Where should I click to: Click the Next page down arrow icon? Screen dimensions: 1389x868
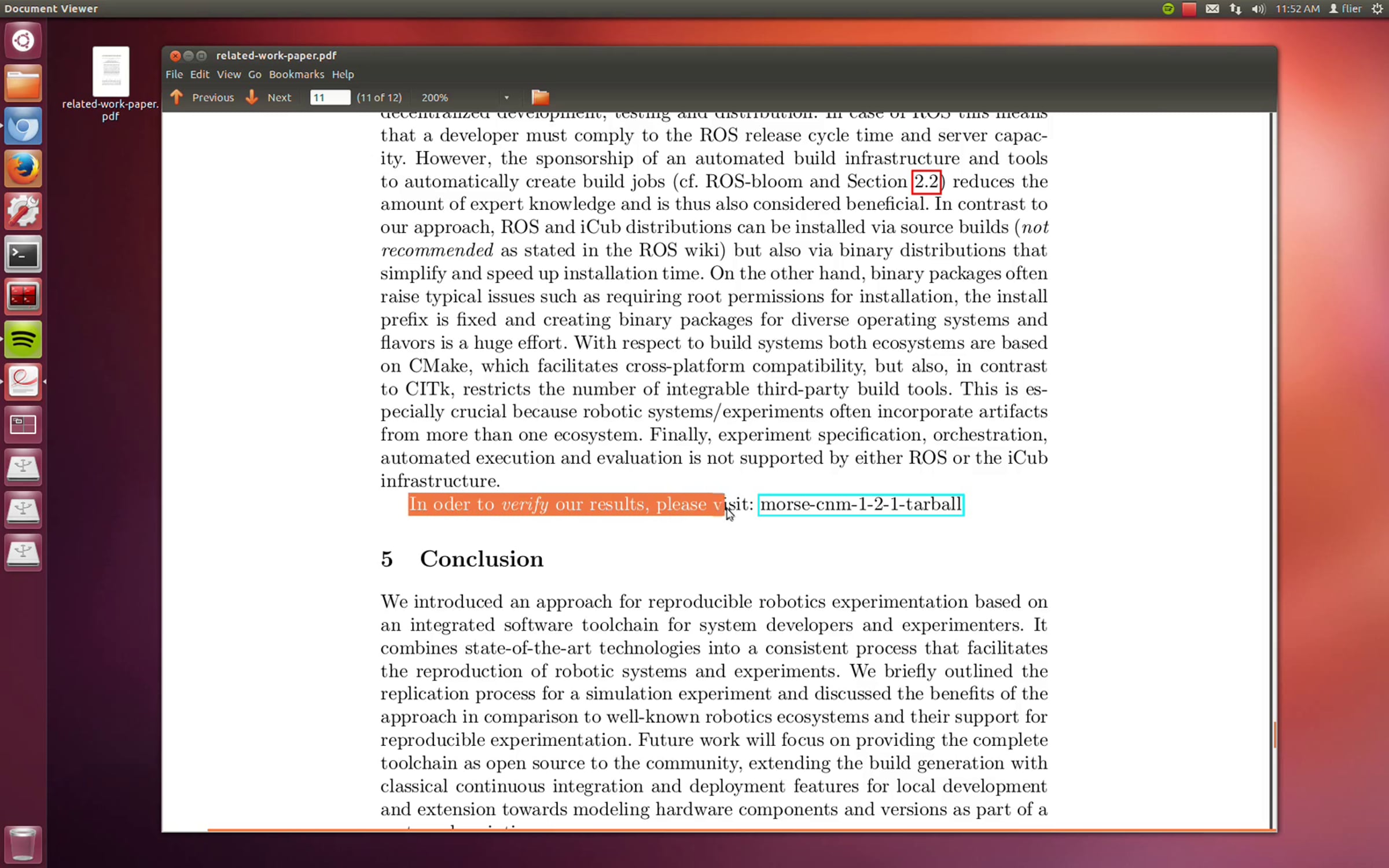(252, 97)
